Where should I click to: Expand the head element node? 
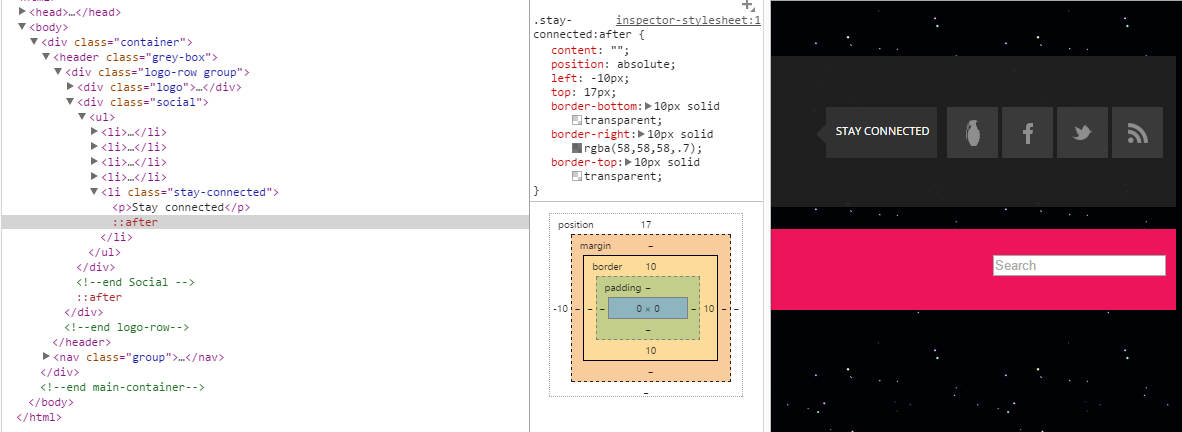(22, 12)
